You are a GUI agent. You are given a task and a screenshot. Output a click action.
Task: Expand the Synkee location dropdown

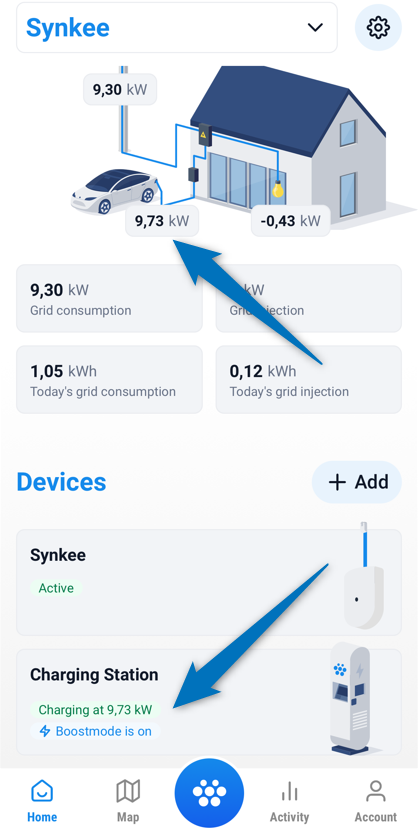tap(177, 28)
